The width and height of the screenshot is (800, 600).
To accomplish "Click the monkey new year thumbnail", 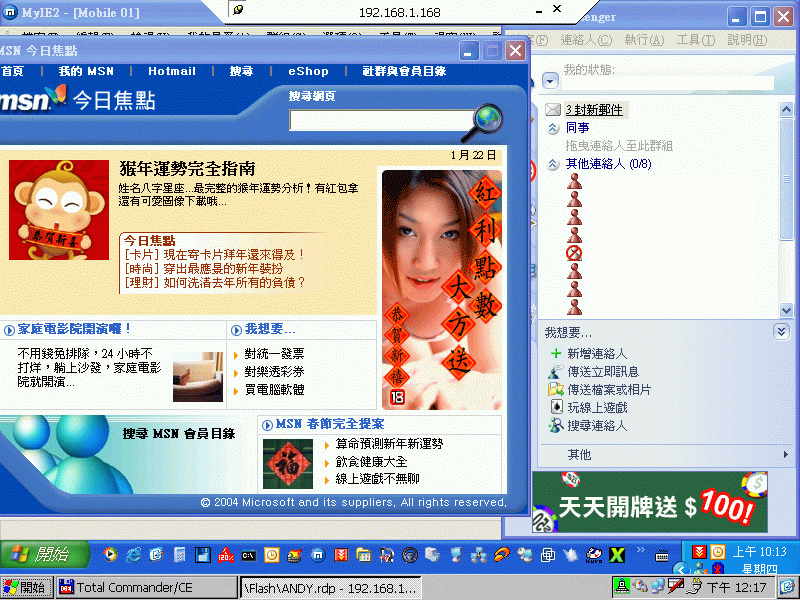I will click(59, 210).
